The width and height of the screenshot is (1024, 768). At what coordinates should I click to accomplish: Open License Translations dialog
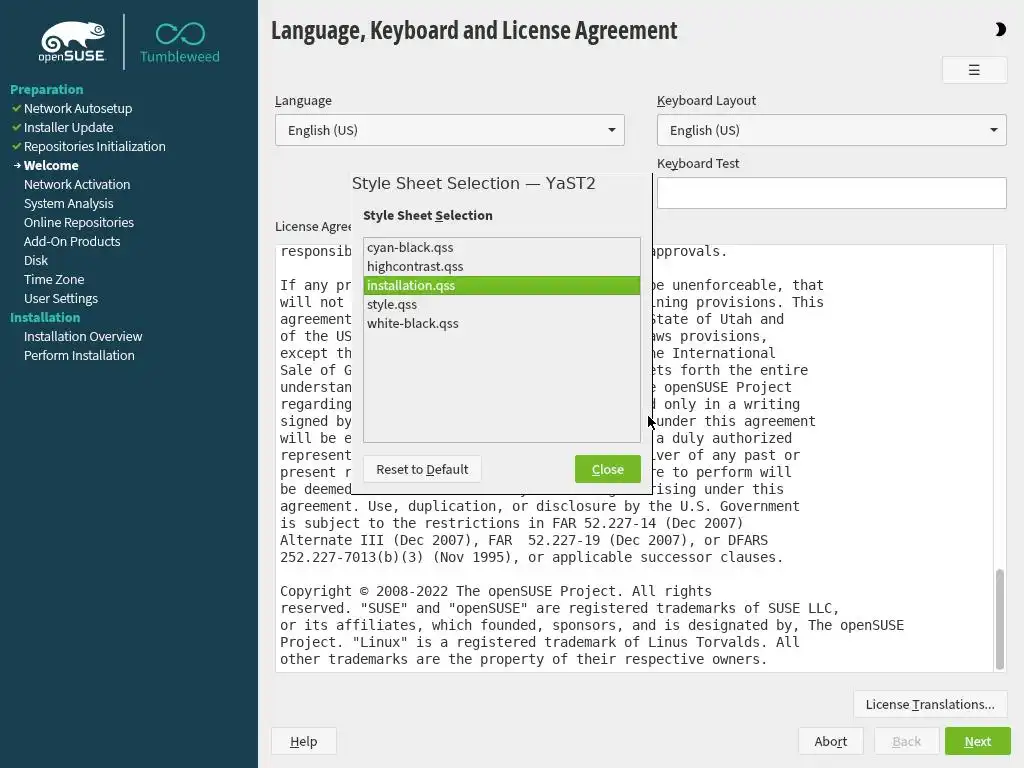930,704
